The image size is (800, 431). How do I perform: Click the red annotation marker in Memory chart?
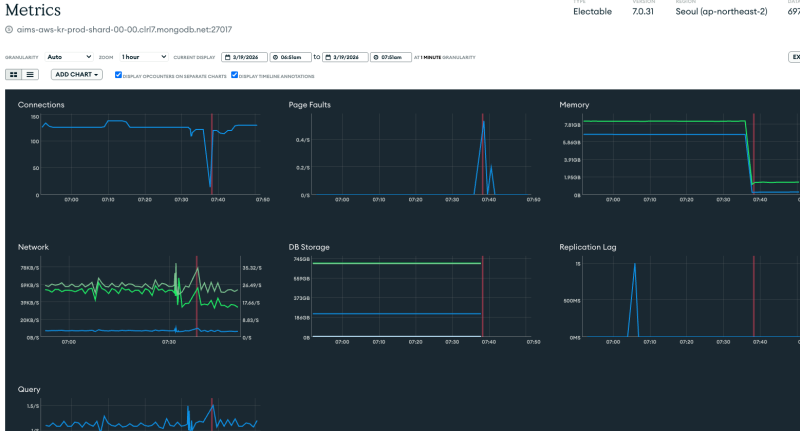(753, 150)
